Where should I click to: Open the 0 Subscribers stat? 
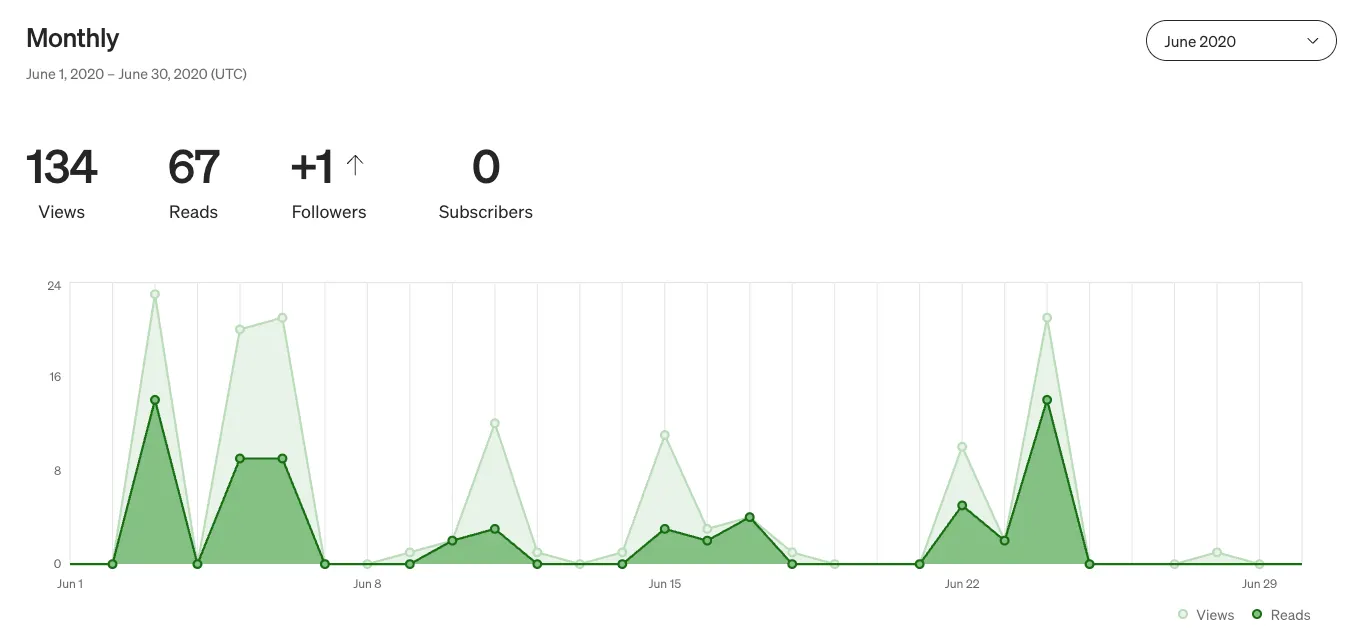point(486,184)
